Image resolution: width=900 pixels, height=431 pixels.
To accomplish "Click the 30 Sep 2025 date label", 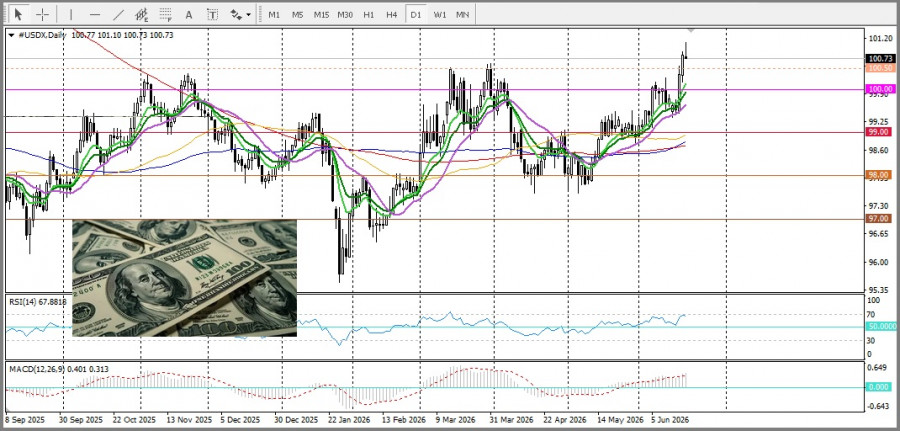I will 81,420.
